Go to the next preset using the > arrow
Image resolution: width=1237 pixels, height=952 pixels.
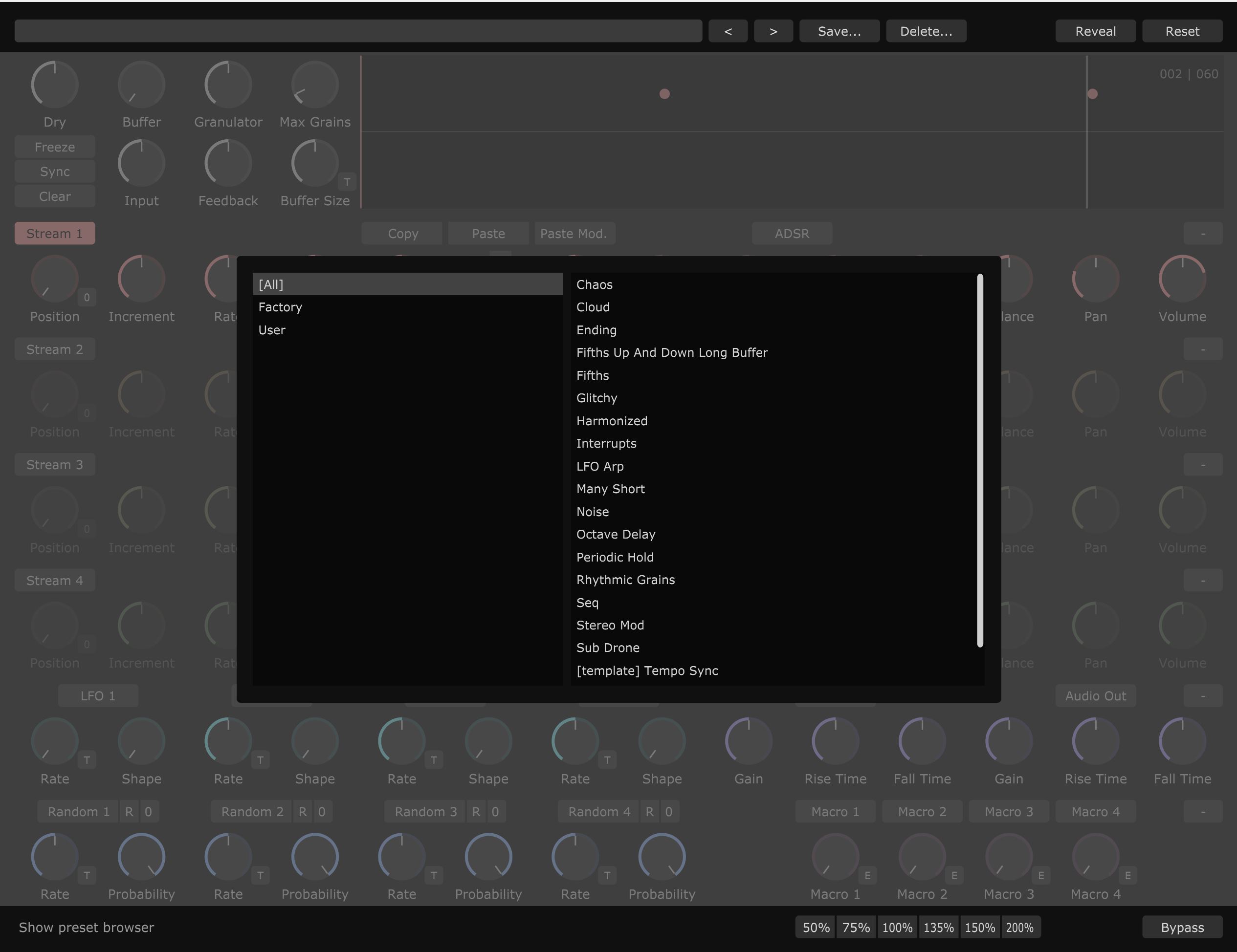pyautogui.click(x=773, y=31)
